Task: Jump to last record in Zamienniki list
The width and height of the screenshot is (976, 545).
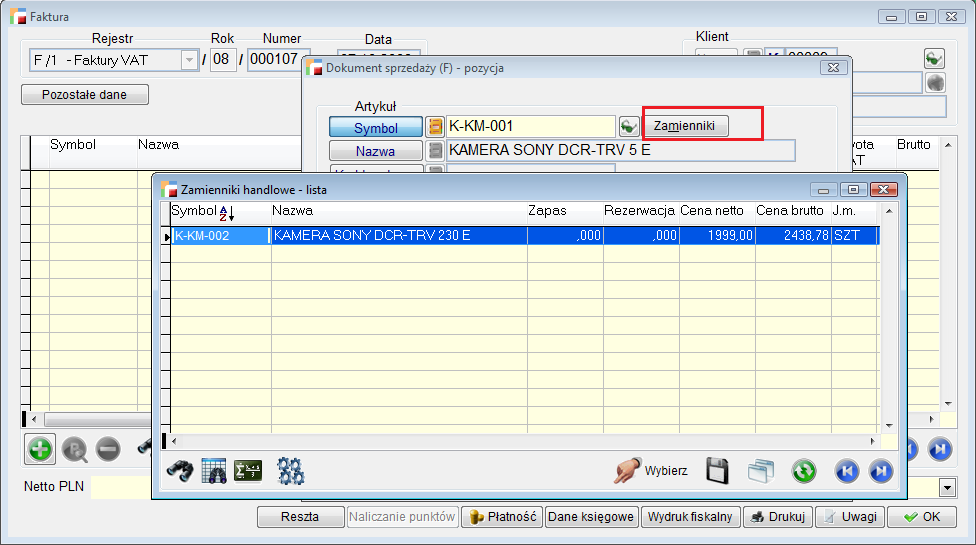Action: pos(880,471)
